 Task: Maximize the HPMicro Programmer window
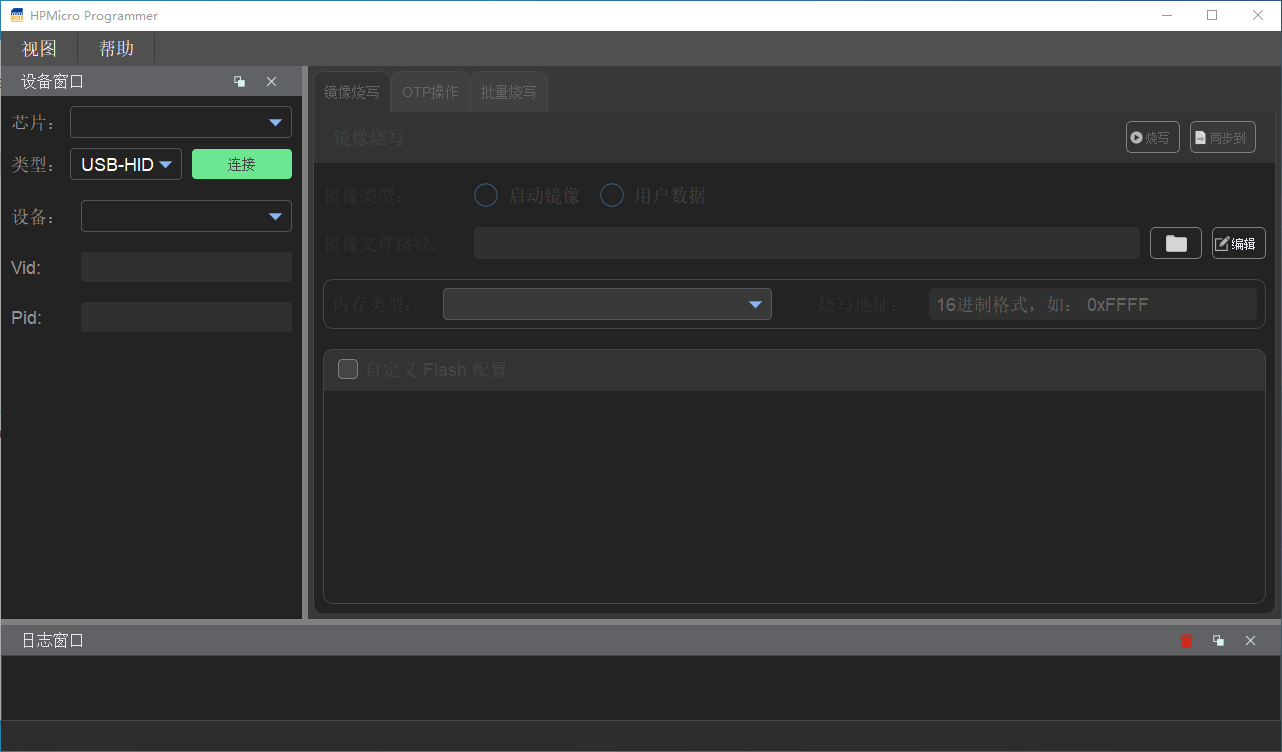pos(1212,15)
